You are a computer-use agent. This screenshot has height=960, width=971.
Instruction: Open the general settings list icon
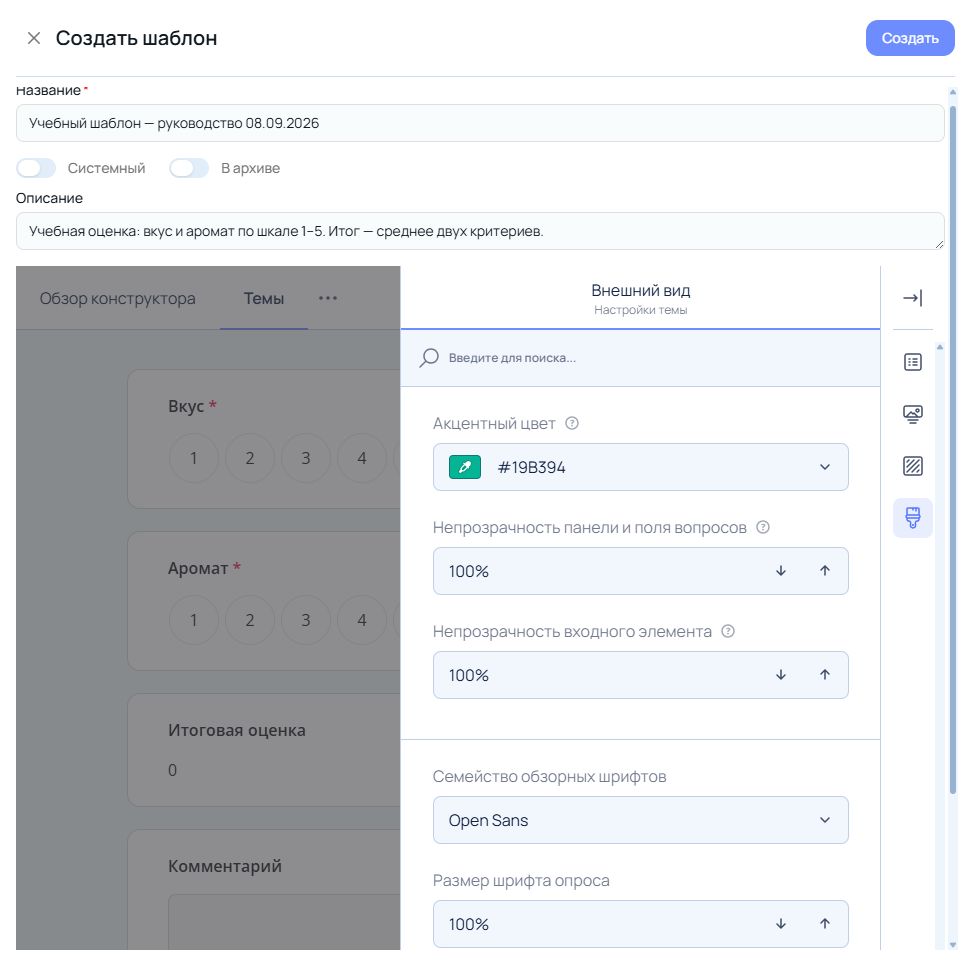912,362
